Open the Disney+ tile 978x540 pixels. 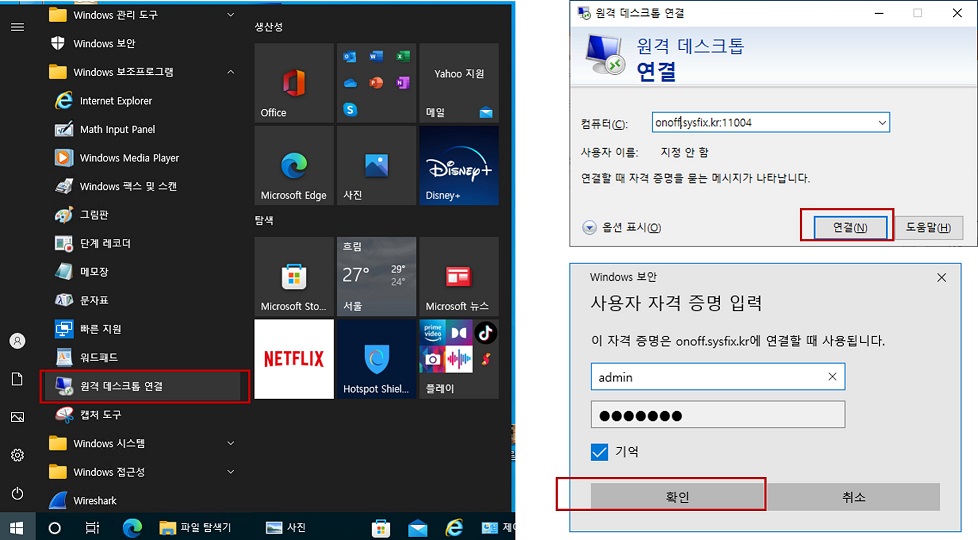pyautogui.click(x=458, y=165)
